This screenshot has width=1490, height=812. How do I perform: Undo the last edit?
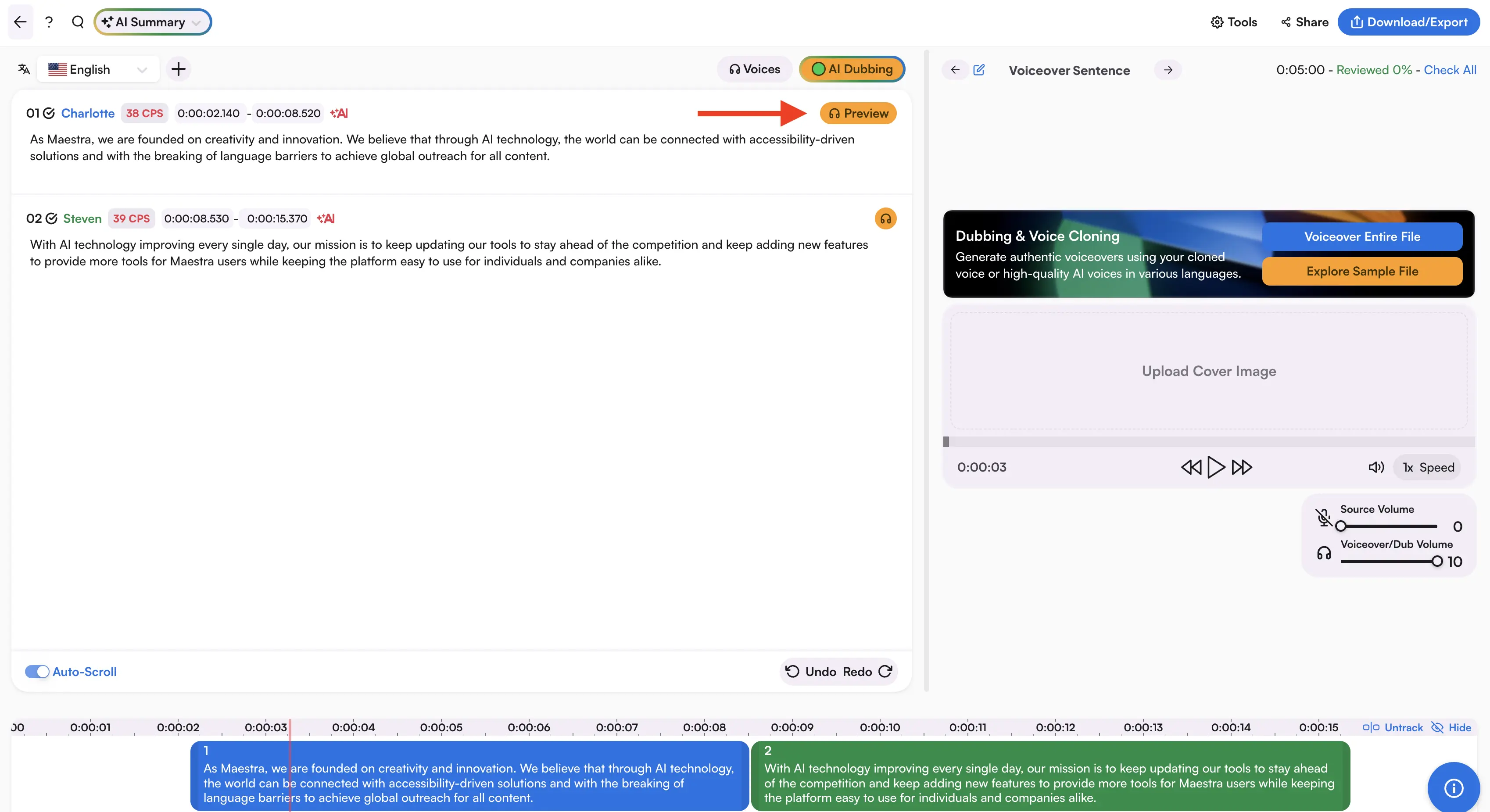[x=810, y=672]
